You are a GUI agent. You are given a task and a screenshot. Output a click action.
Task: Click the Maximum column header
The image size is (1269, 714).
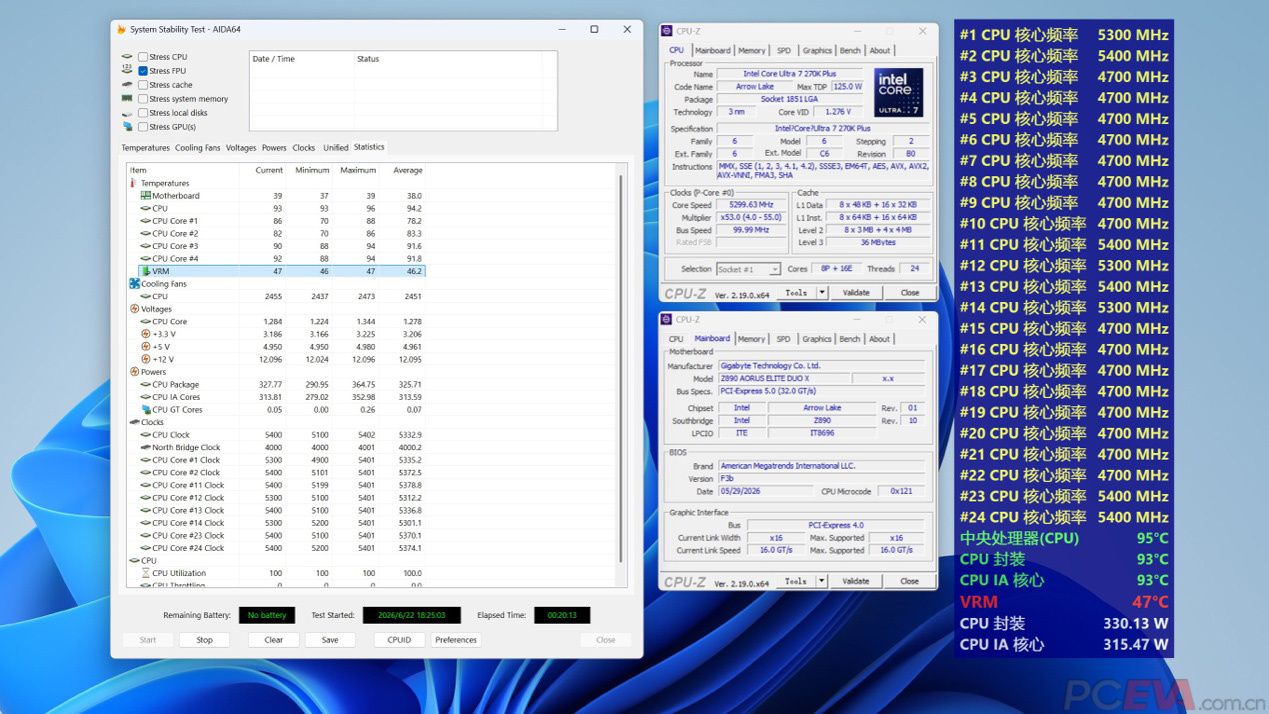click(356, 170)
